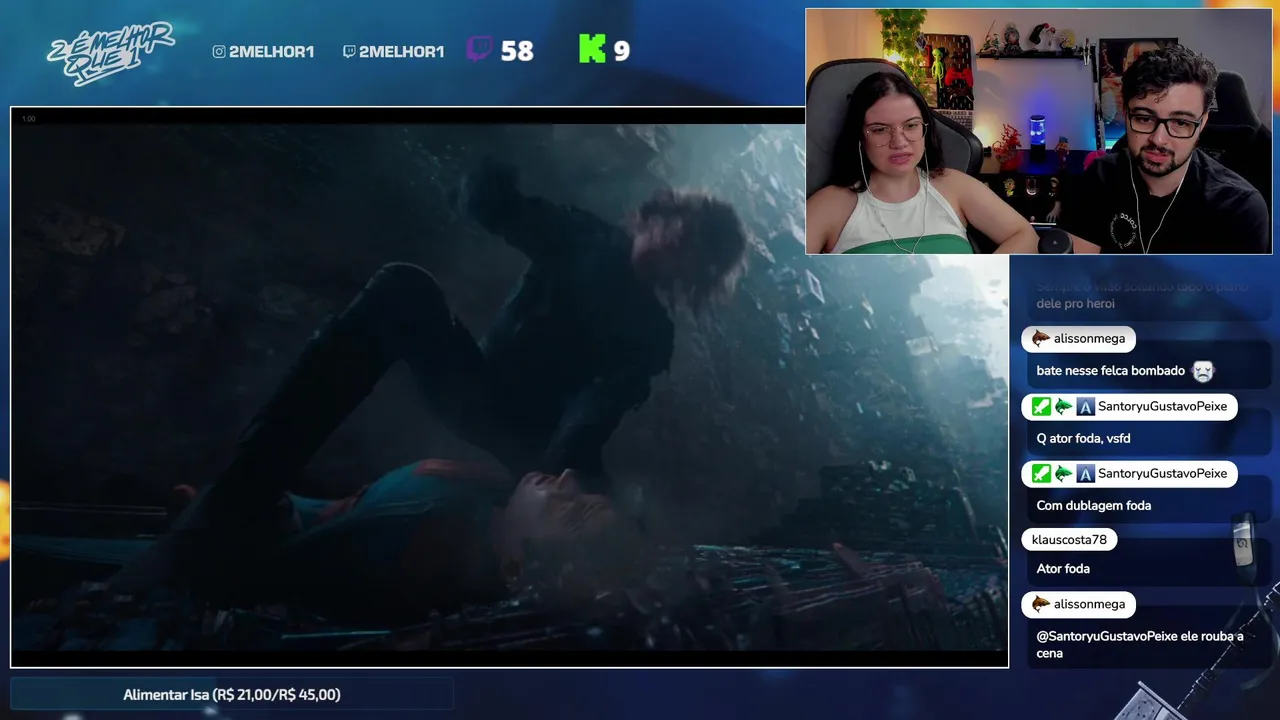Click the 'Alimentar Isa' donation goal bar
The image size is (1280, 720).
(x=232, y=694)
